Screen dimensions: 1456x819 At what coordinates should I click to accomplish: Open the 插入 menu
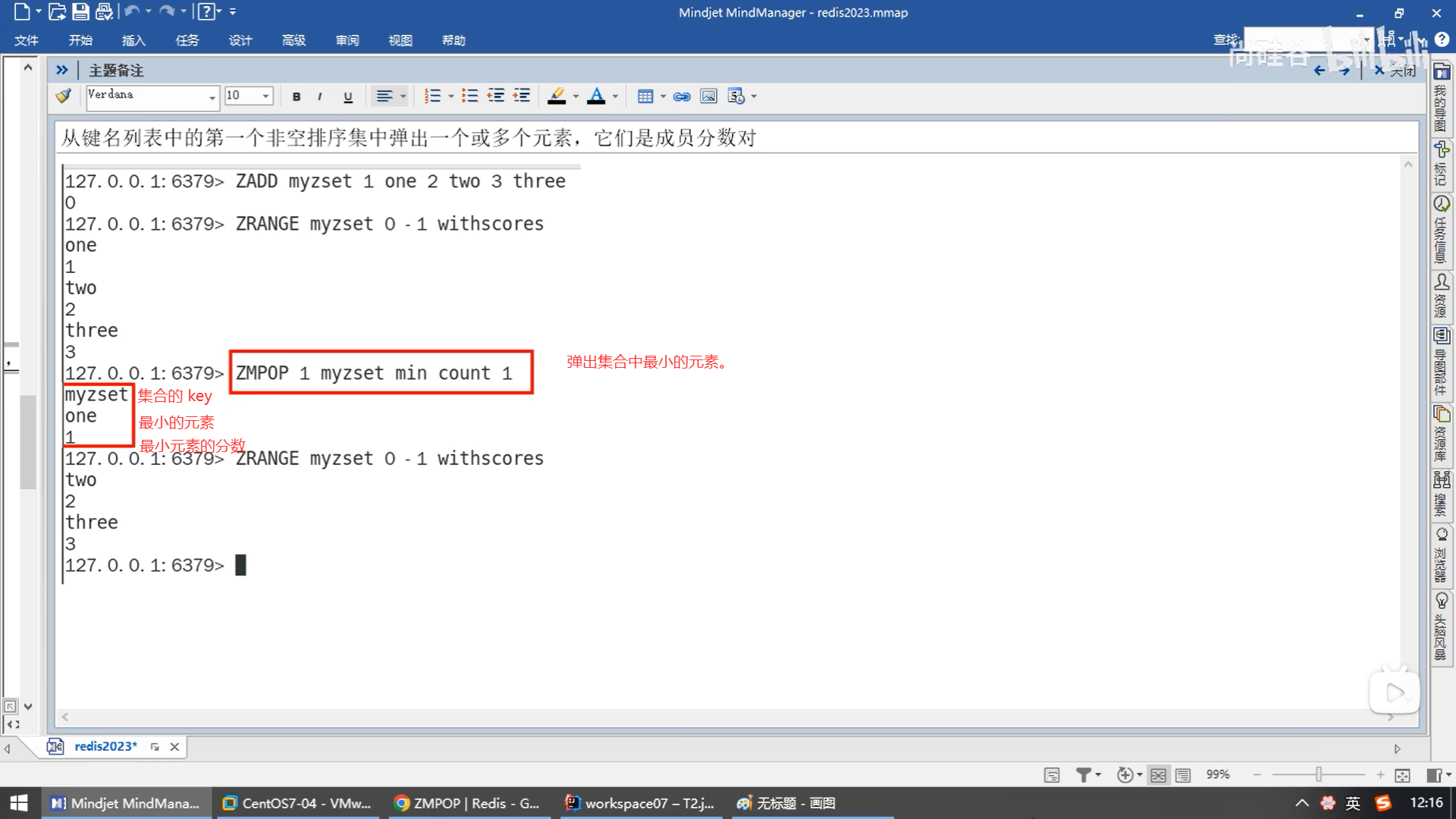coord(133,40)
